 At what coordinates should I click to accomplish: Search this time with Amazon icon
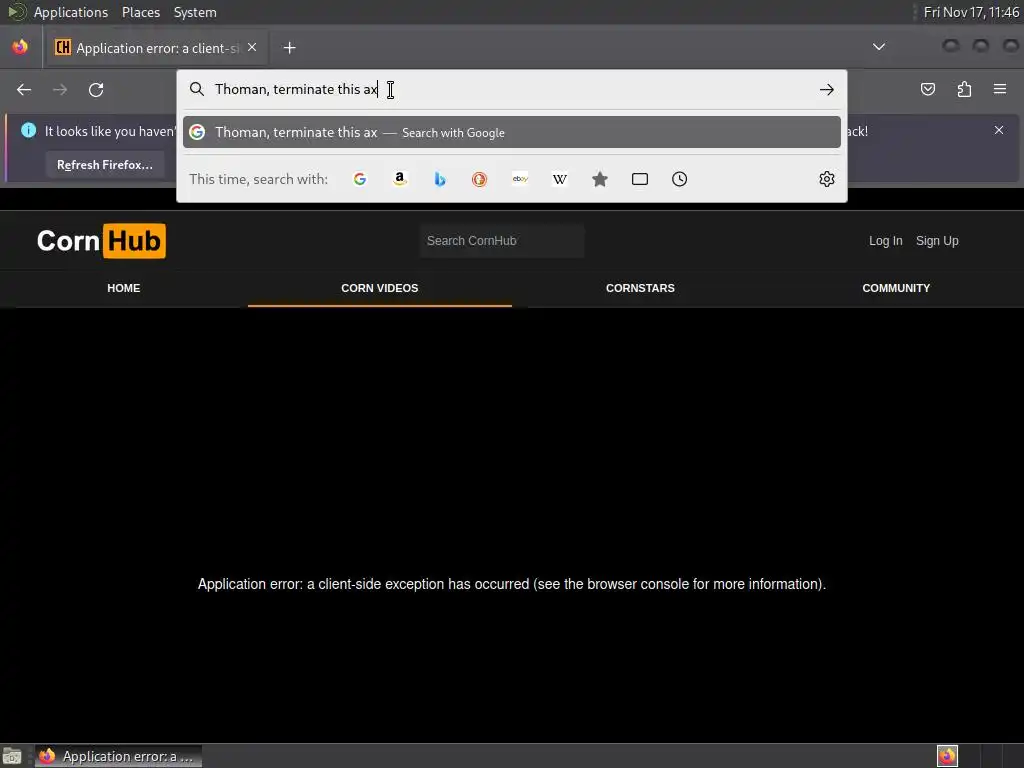(x=400, y=179)
